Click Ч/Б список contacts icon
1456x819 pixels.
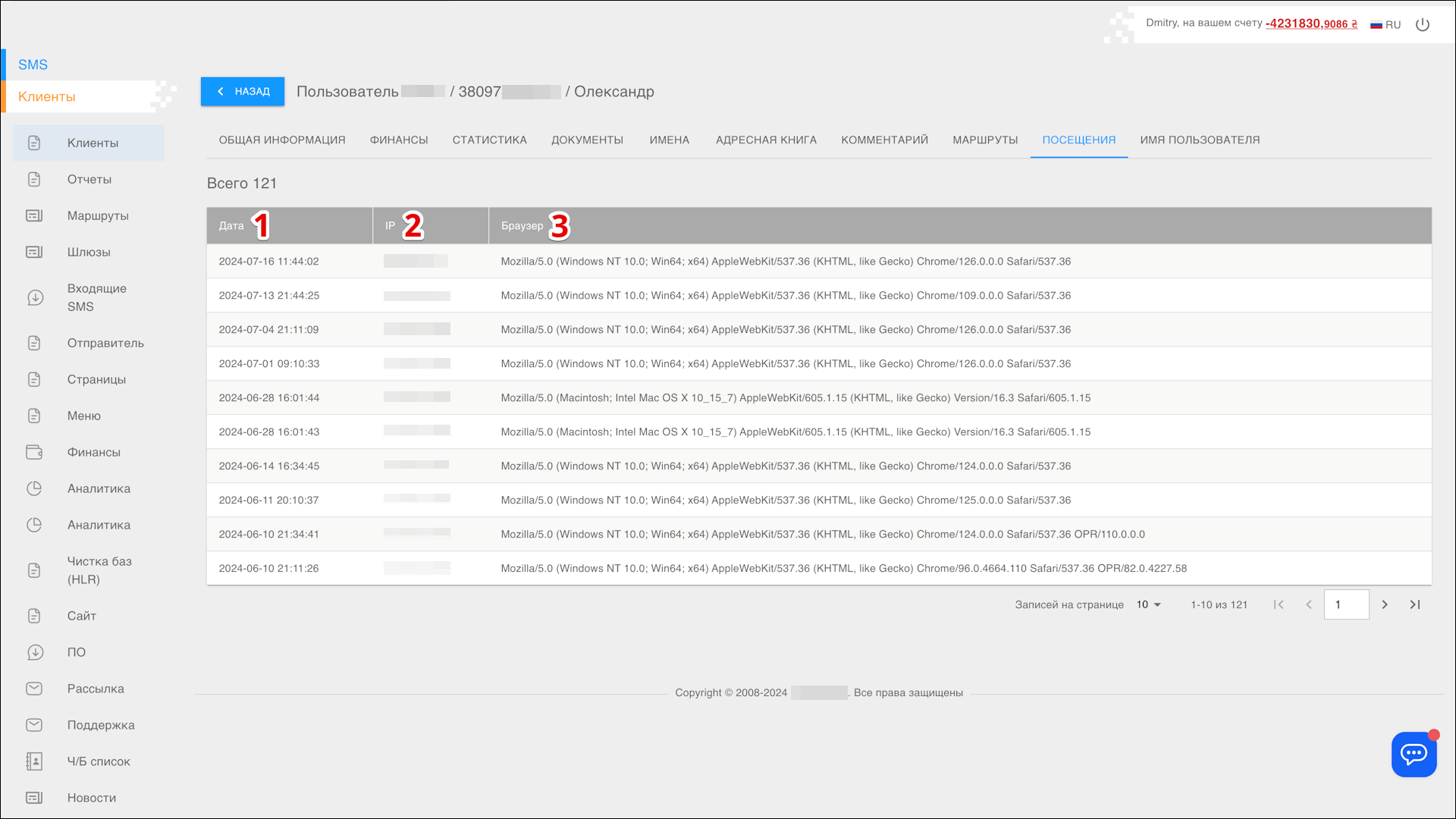pyautogui.click(x=35, y=761)
